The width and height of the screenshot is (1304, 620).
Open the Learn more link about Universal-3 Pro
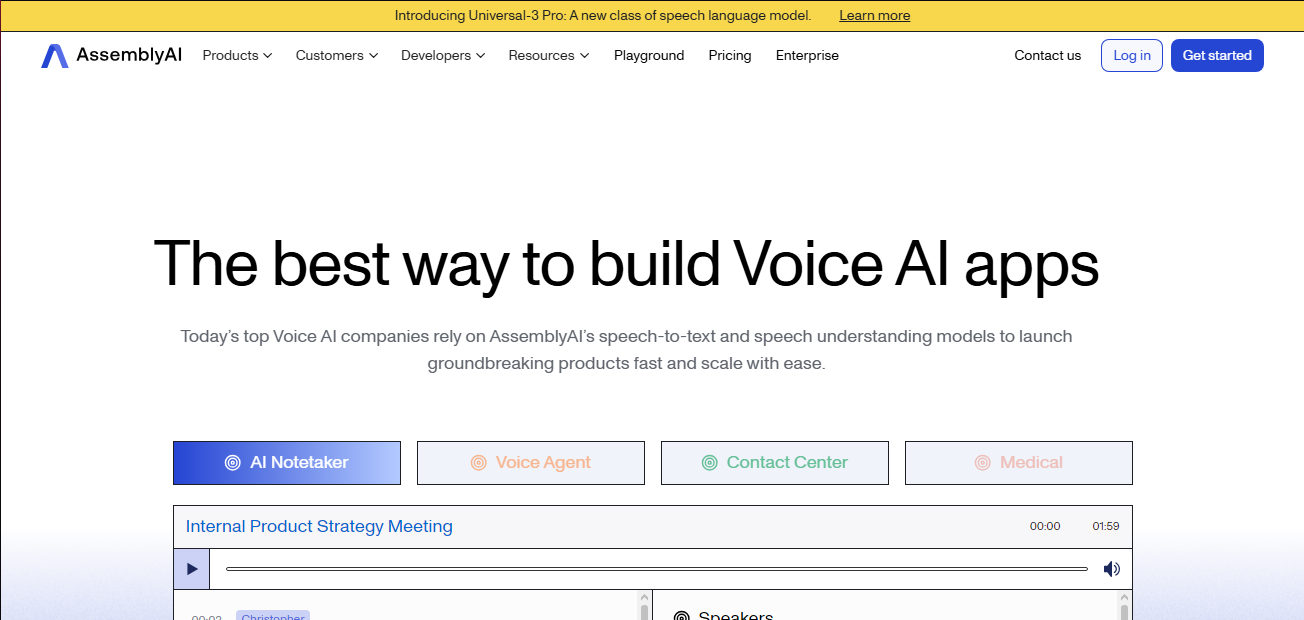coord(874,15)
